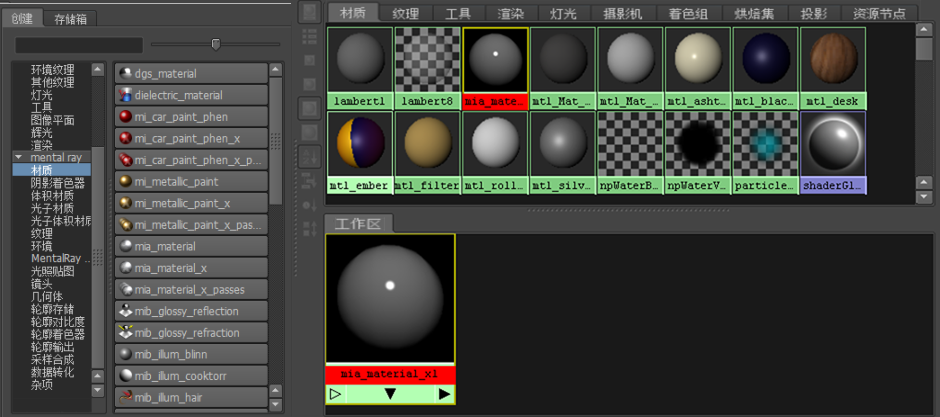Open the 烘焙集 tab
Viewport: 940px width, 417px height.
[755, 13]
